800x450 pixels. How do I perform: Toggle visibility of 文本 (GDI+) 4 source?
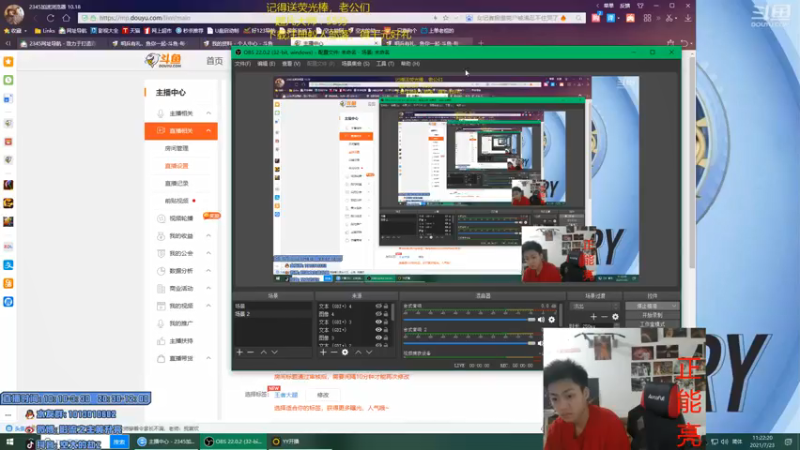[x=378, y=306]
